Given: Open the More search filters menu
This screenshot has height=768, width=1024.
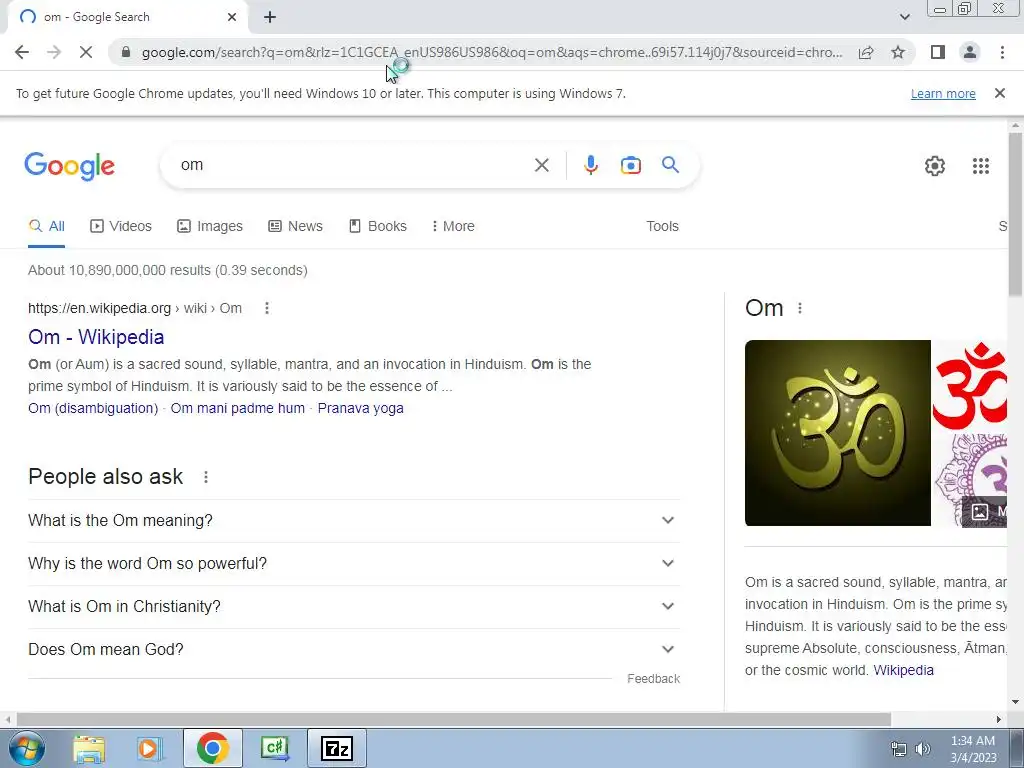Looking at the screenshot, I should [453, 226].
